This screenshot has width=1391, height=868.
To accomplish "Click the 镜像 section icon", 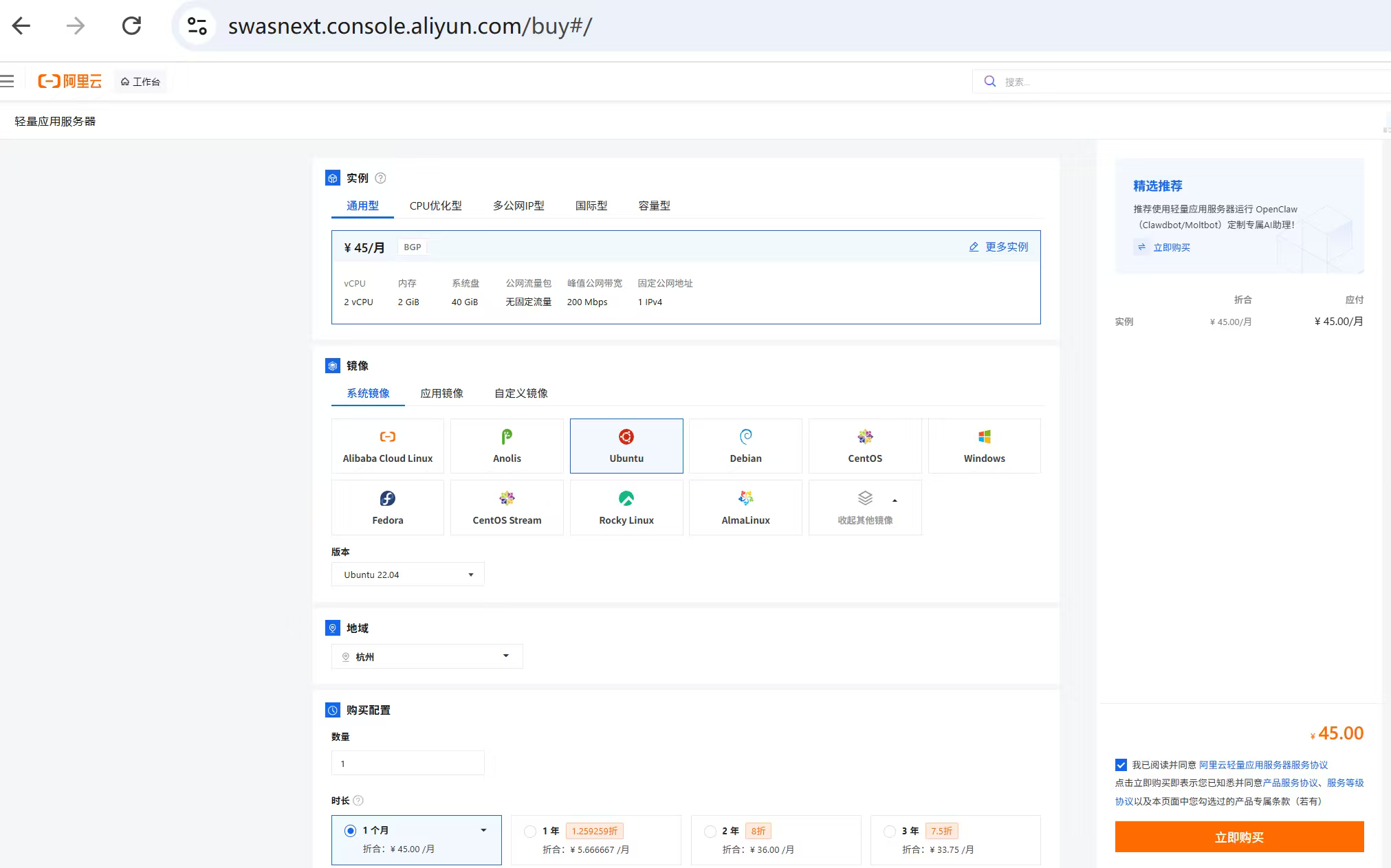I will click(333, 366).
